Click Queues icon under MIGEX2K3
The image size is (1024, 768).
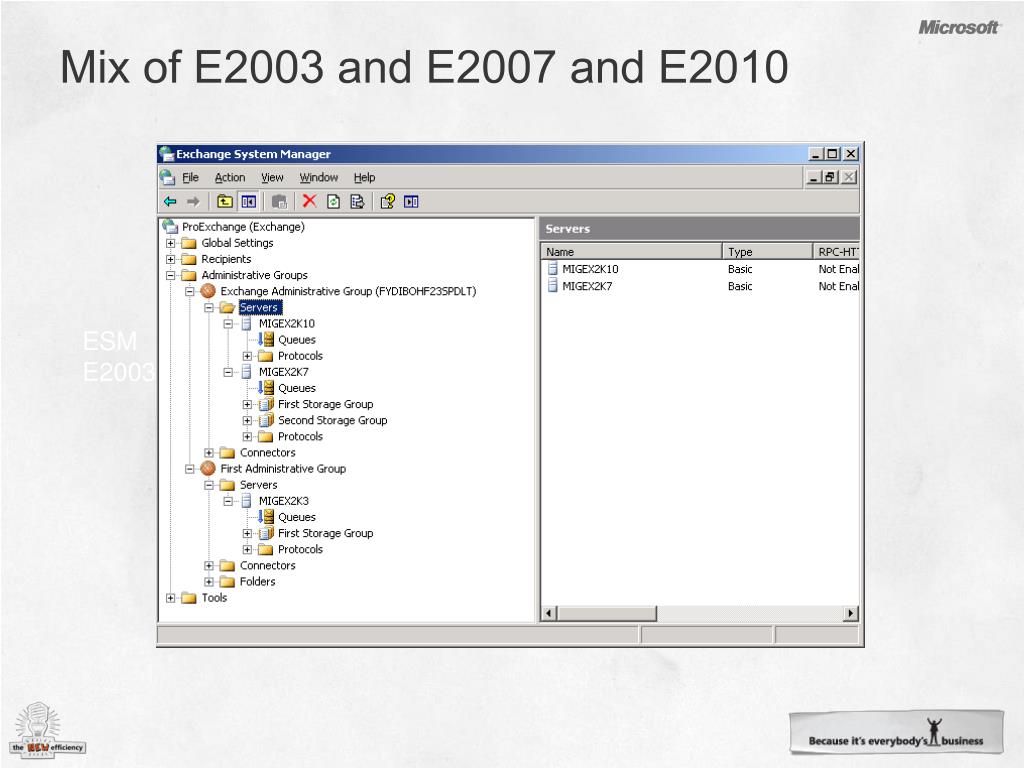pyautogui.click(x=266, y=517)
